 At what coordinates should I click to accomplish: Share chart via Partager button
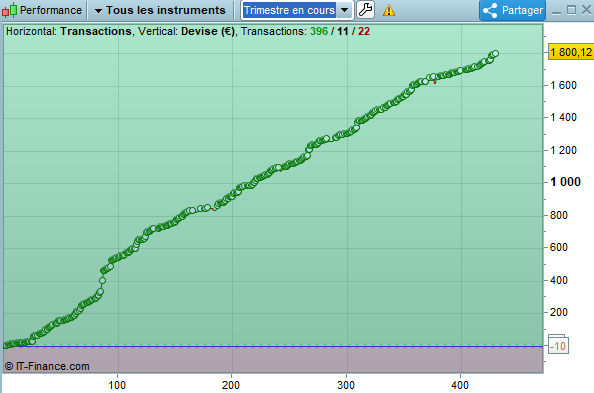click(x=513, y=10)
